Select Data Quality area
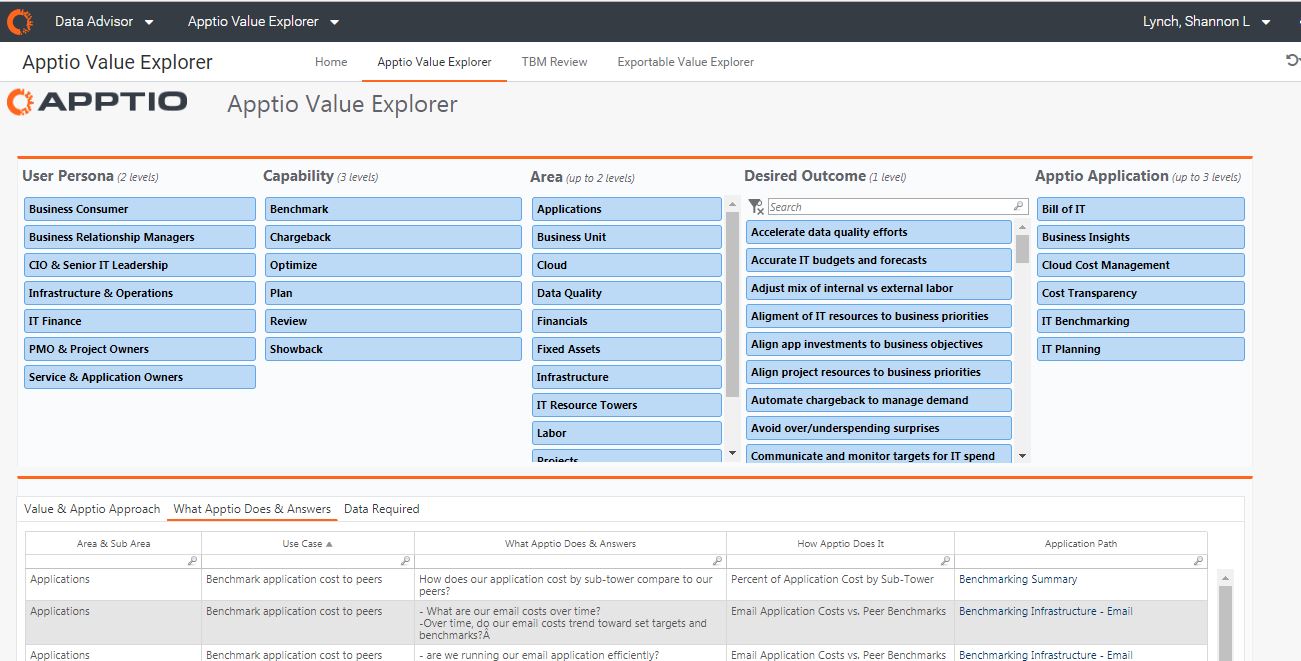The image size is (1301, 661). coord(627,293)
